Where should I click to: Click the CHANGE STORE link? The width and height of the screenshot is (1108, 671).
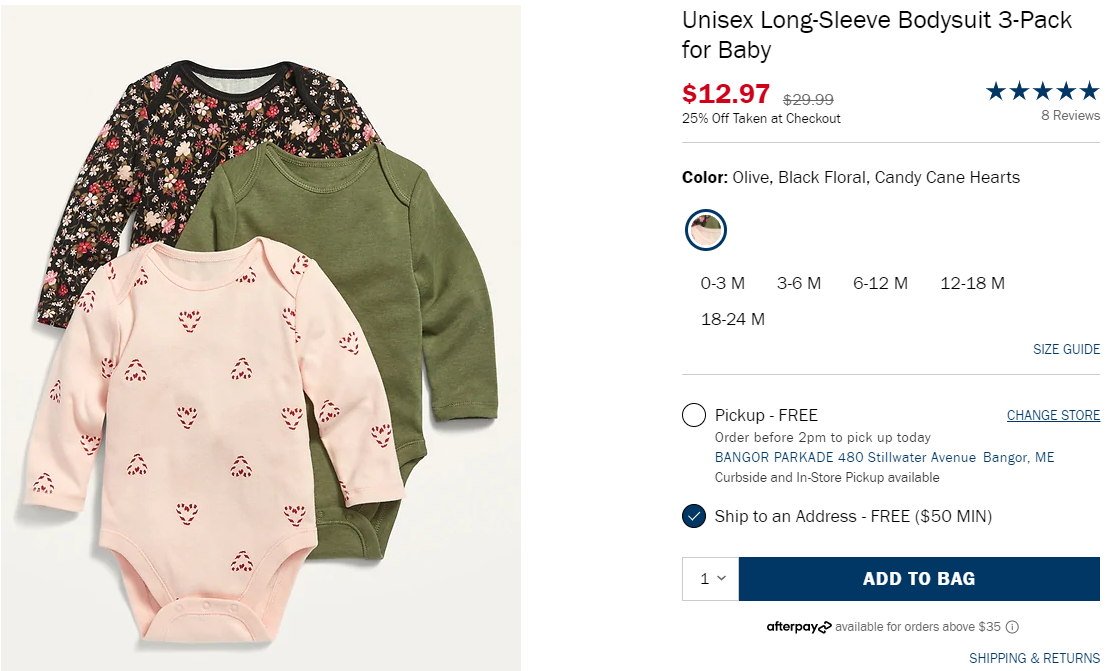1053,415
